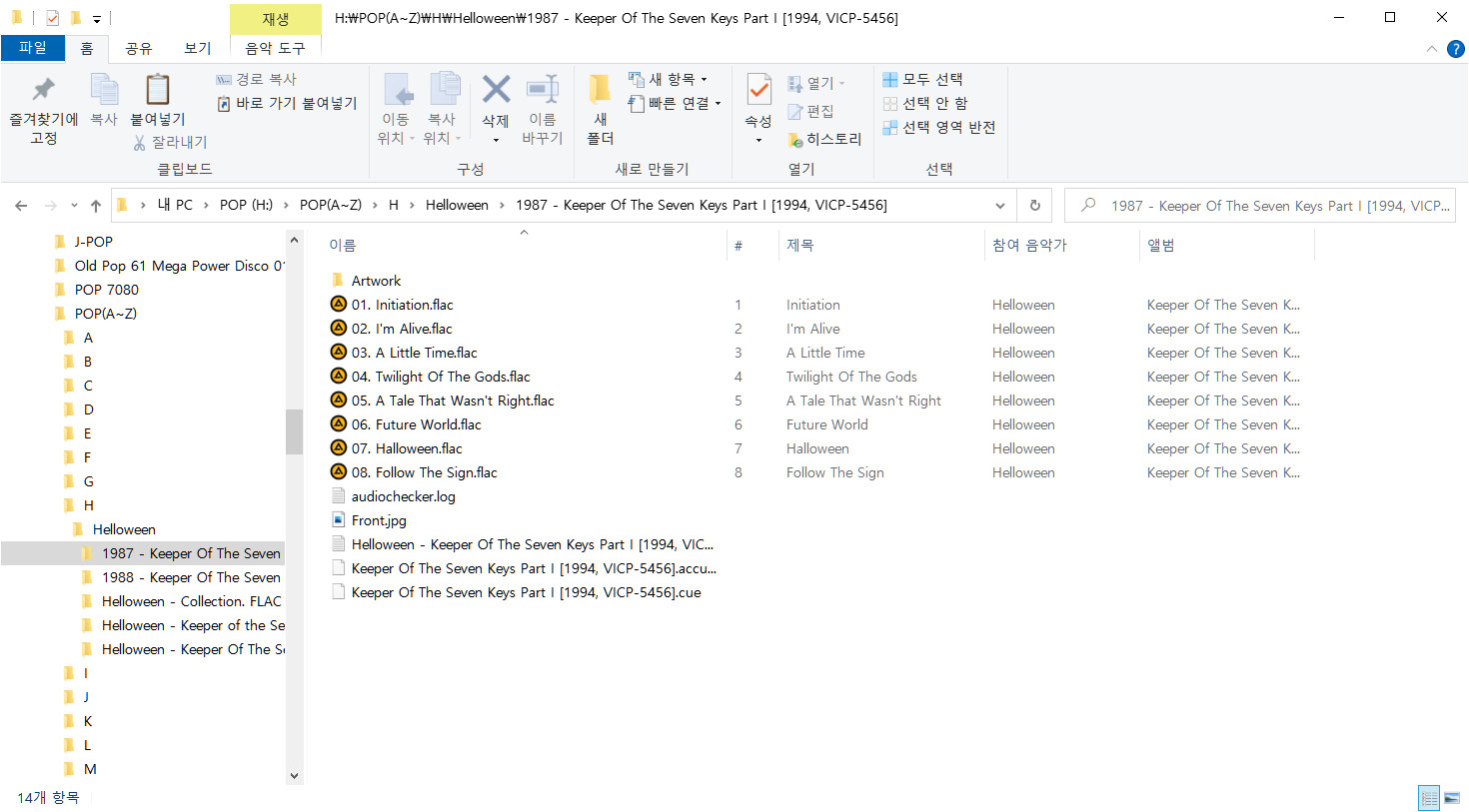The width and height of the screenshot is (1469, 812).
Task: Click 모두 선택 to select all
Action: (922, 79)
